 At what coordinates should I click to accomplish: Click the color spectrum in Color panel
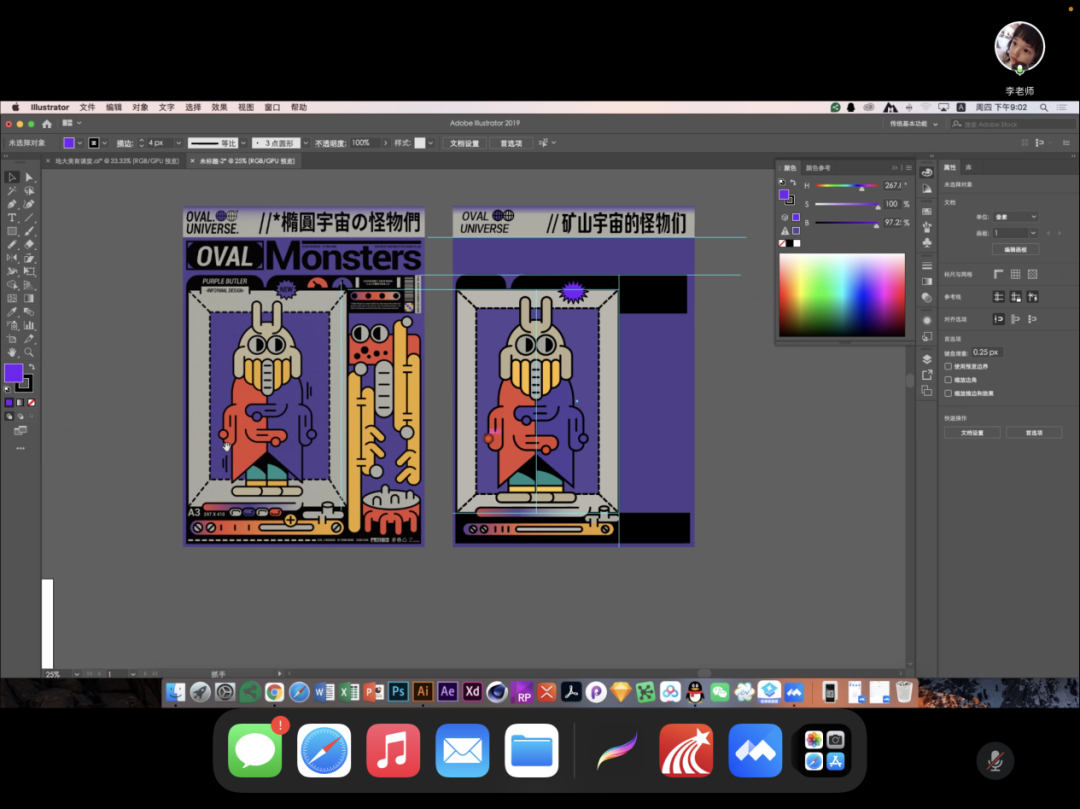tap(841, 295)
